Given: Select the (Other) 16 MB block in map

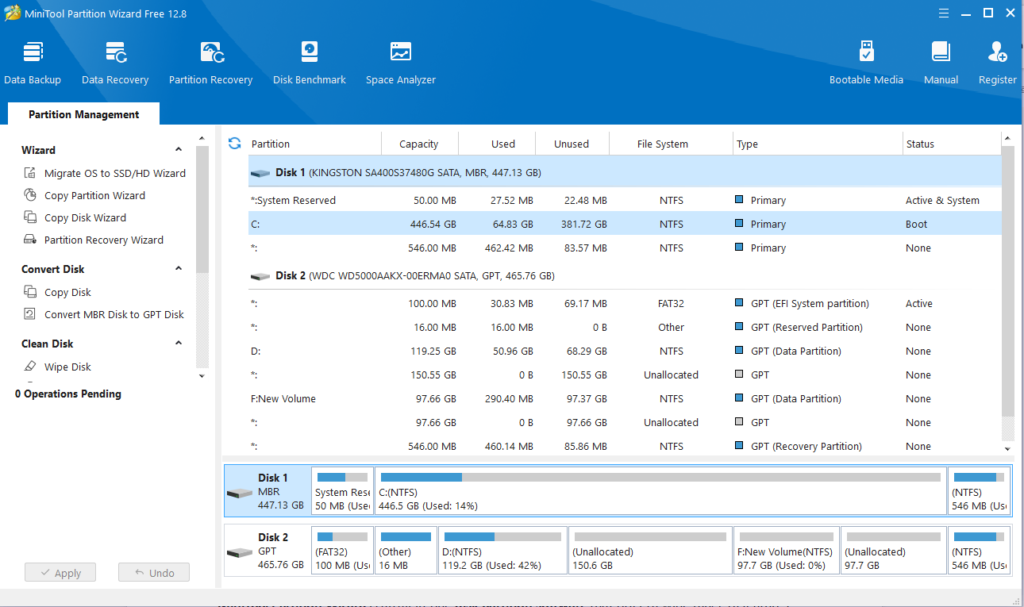Looking at the screenshot, I should pos(406,550).
